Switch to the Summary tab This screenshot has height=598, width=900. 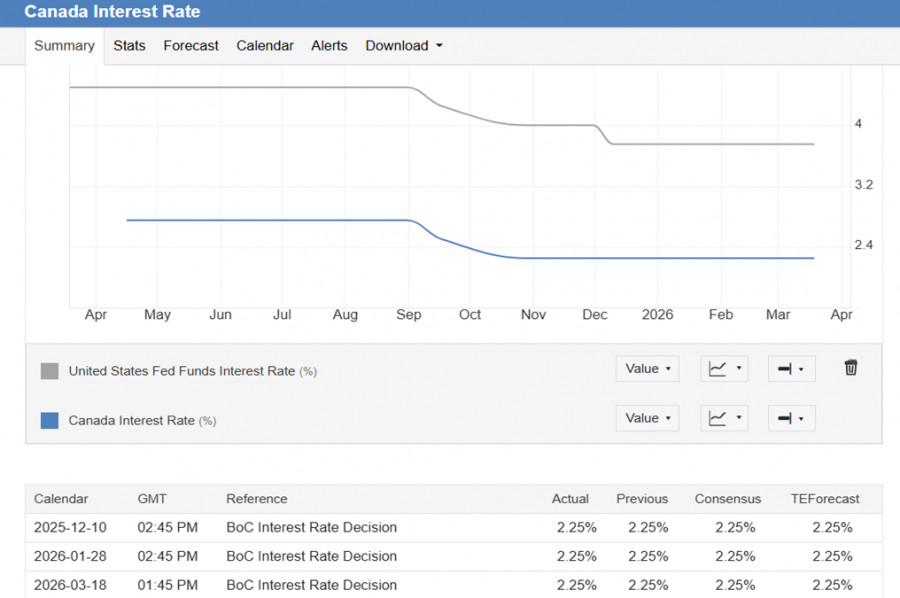coord(64,46)
